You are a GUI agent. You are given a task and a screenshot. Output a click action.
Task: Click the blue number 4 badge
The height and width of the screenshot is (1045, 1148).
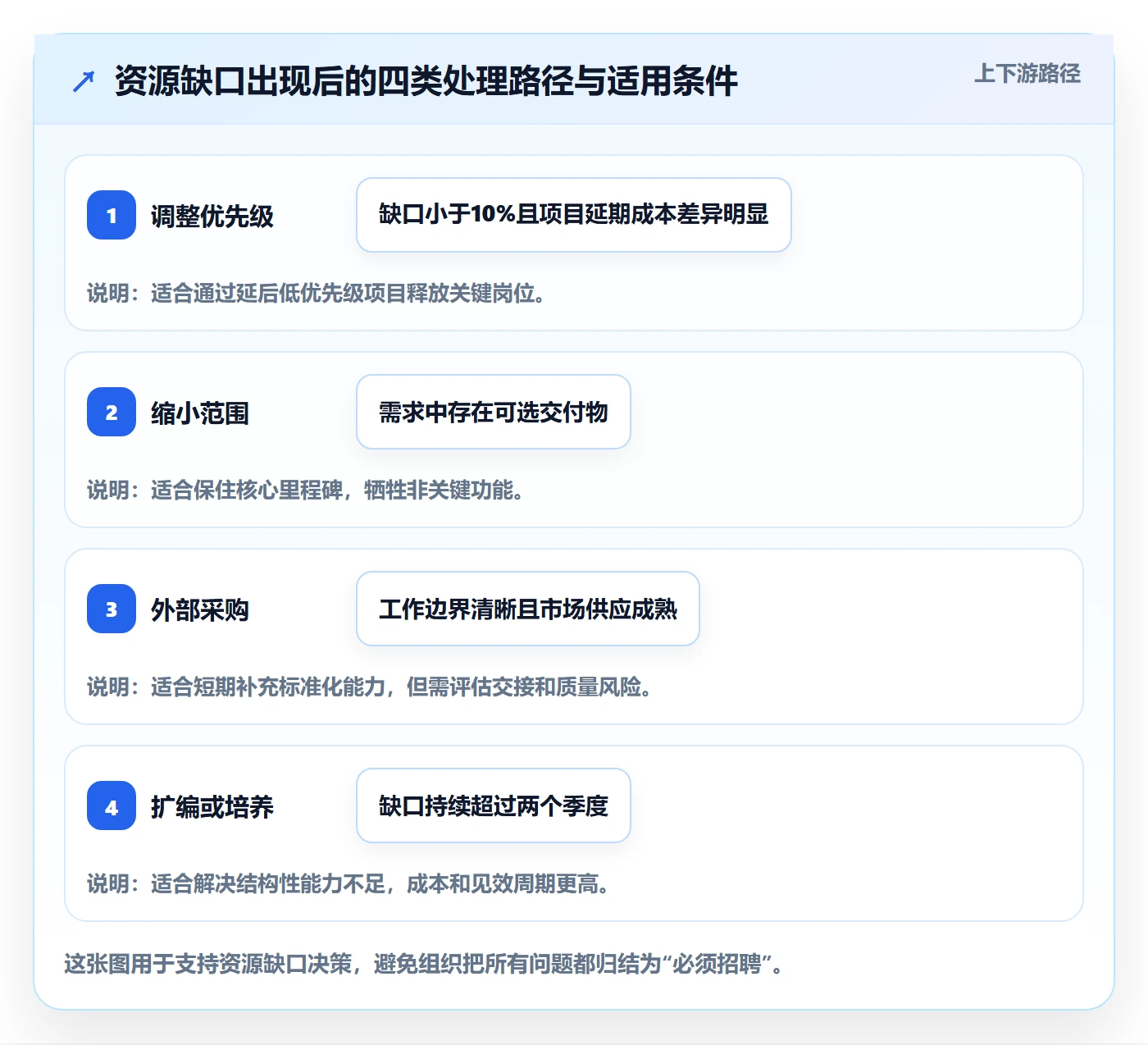[x=112, y=805]
